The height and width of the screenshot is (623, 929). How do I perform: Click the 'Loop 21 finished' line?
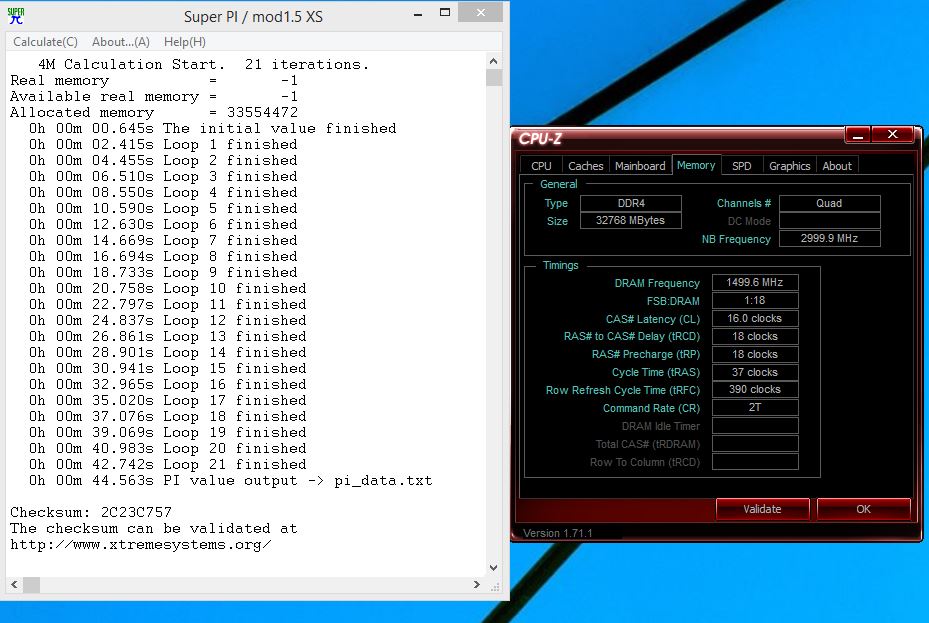168,464
